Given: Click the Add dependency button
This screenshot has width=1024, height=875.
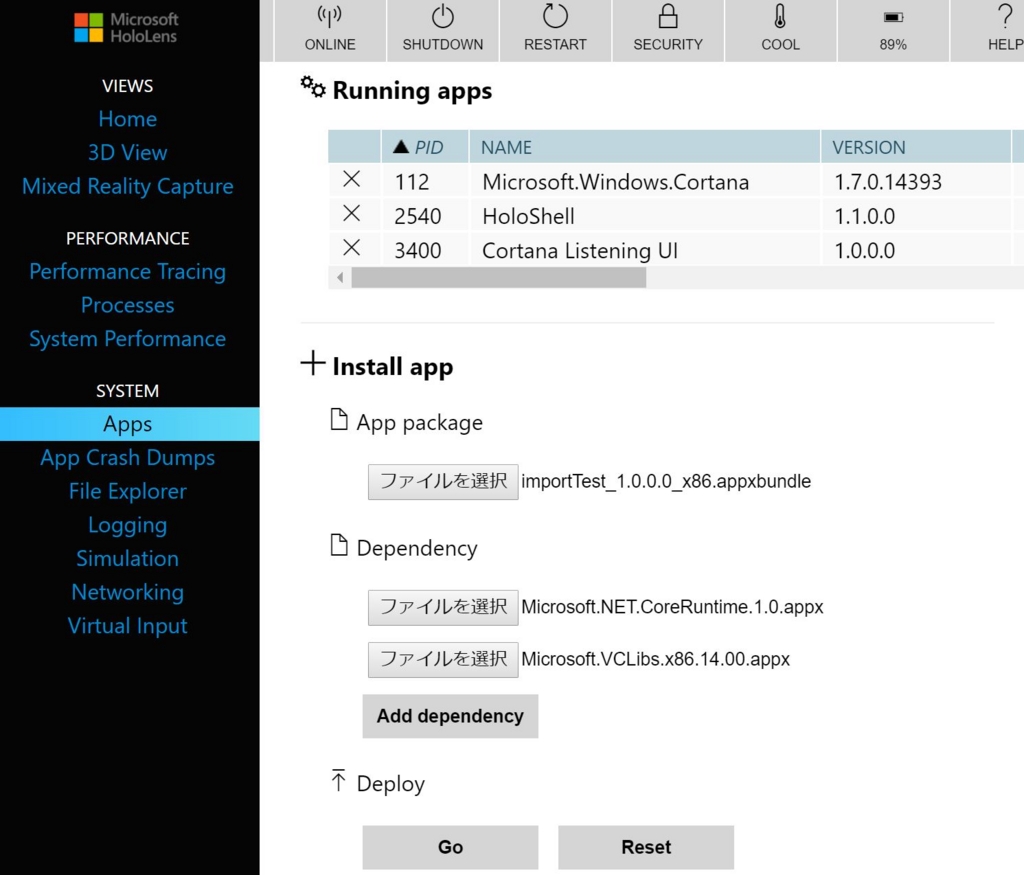Looking at the screenshot, I should tap(450, 716).
